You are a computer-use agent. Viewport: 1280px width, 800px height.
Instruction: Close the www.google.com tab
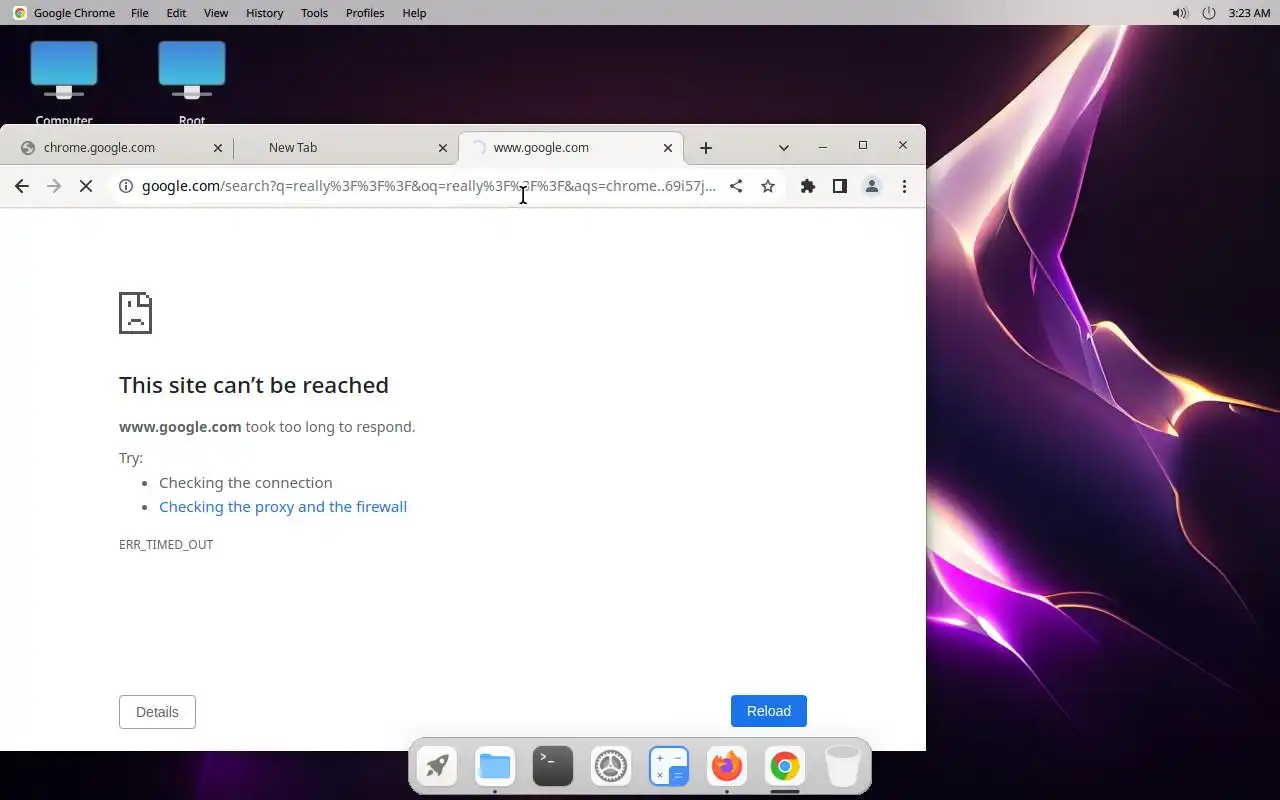pos(668,148)
